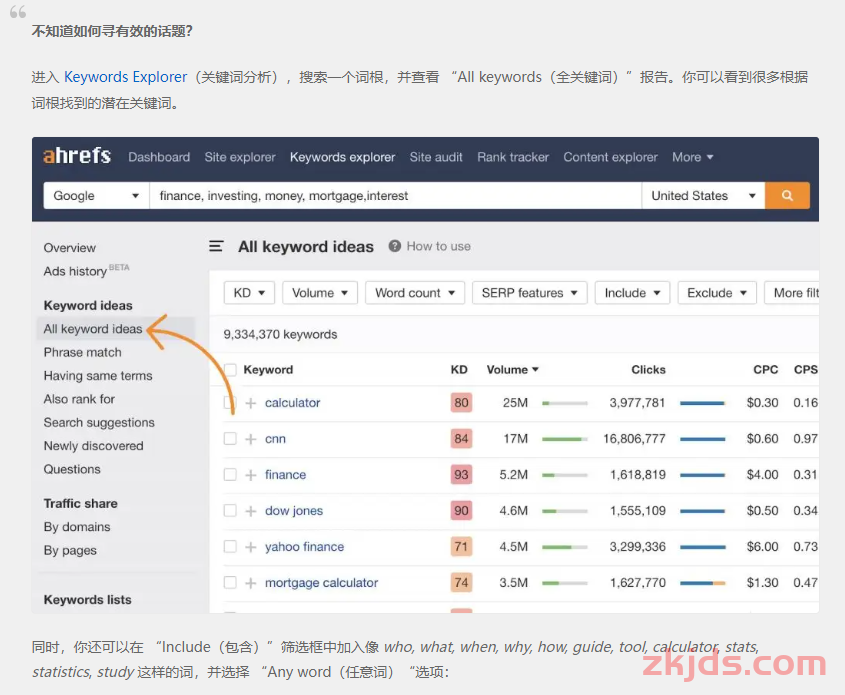Open the calculator keyword link
This screenshot has height=695, width=845.
[293, 403]
